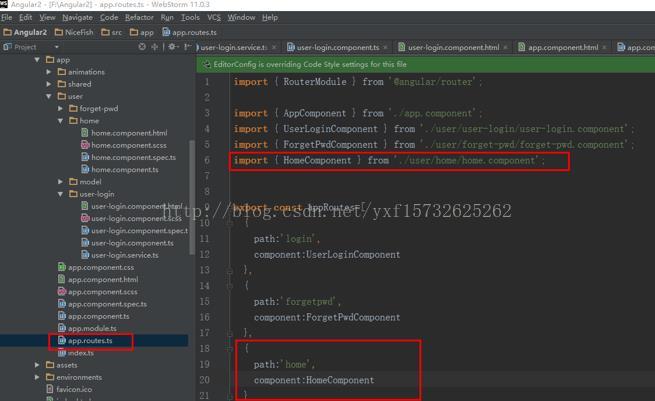Hide the Project tool window
Screen dimensions: 655x401
pos(188,47)
